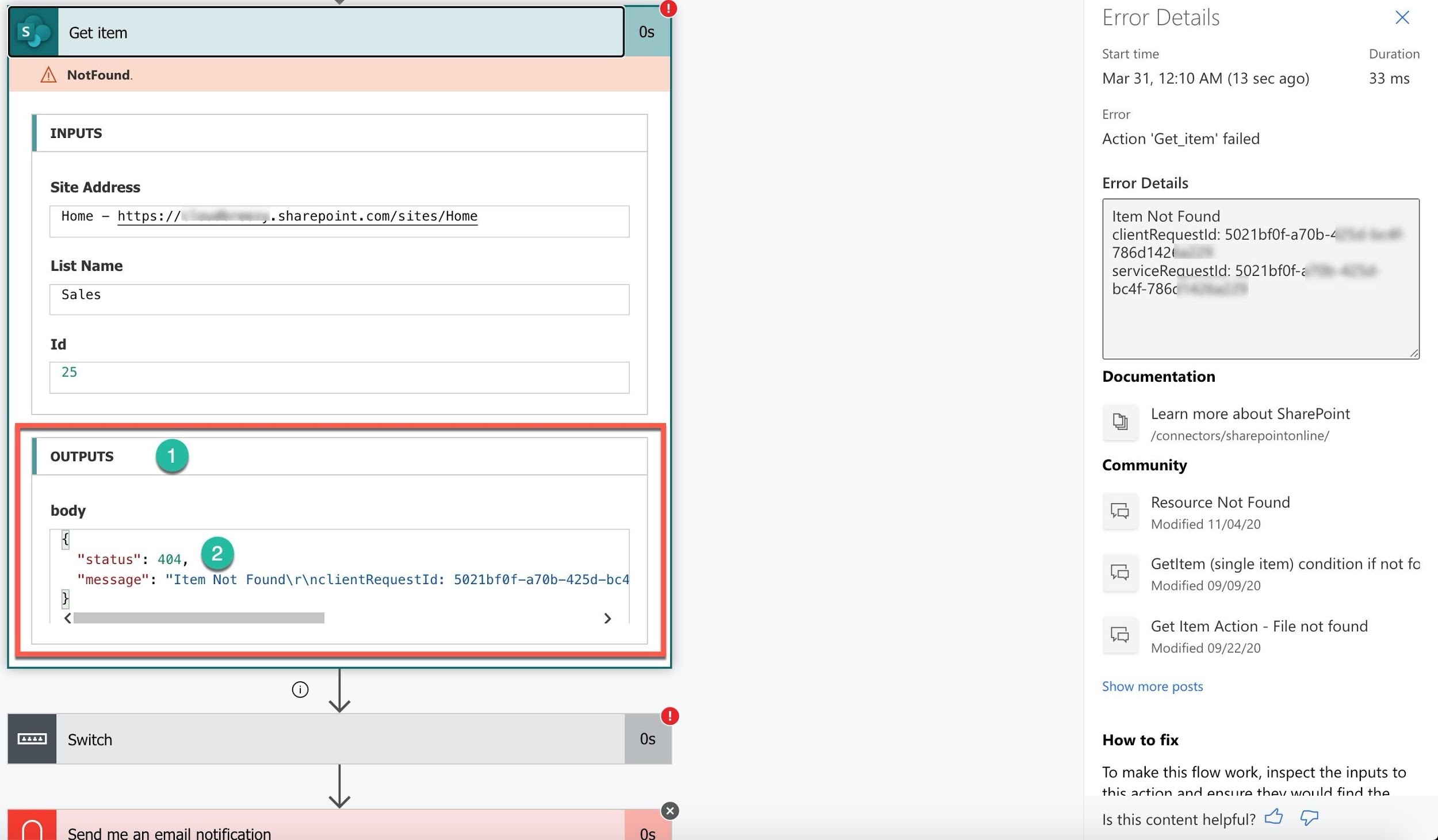Click the info icon beside the flow arrow
Image resolution: width=1438 pixels, height=840 pixels.
click(300, 689)
